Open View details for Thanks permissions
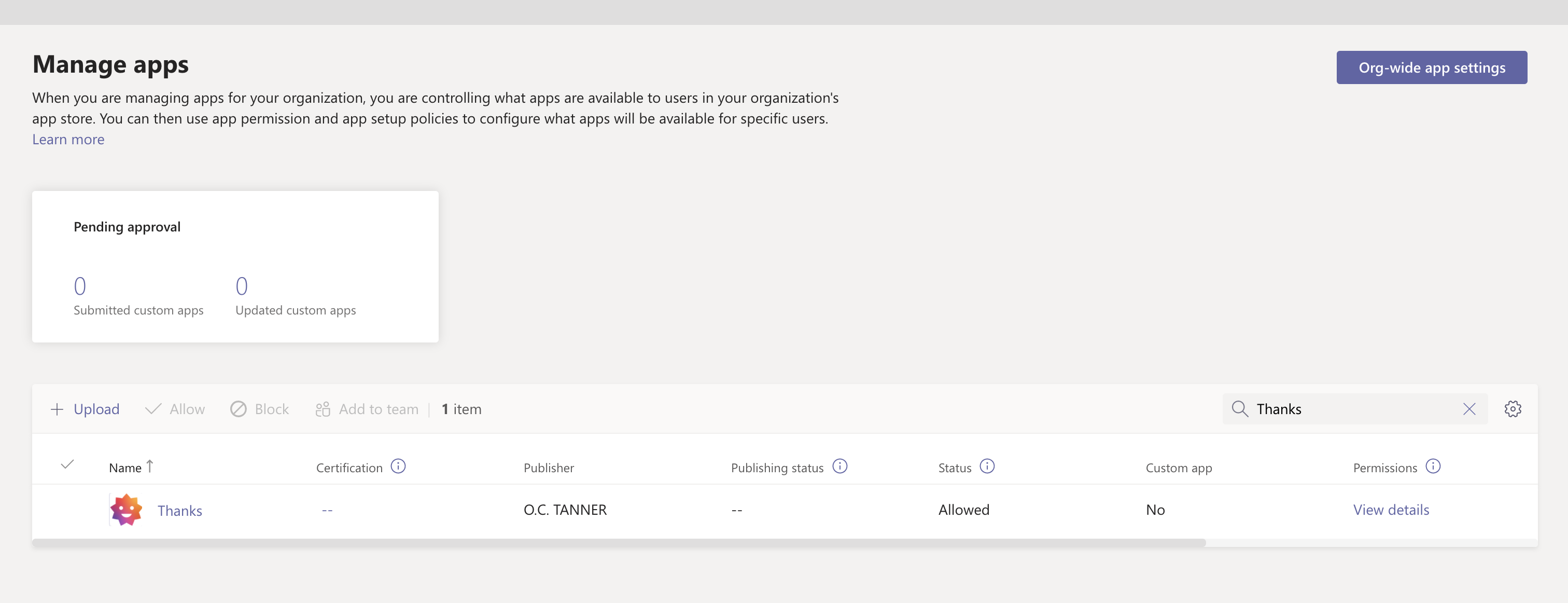1568x603 pixels. (x=1391, y=510)
